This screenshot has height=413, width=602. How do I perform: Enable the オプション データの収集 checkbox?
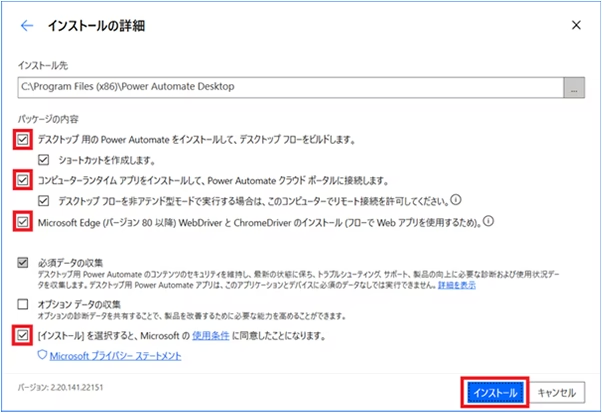23,303
